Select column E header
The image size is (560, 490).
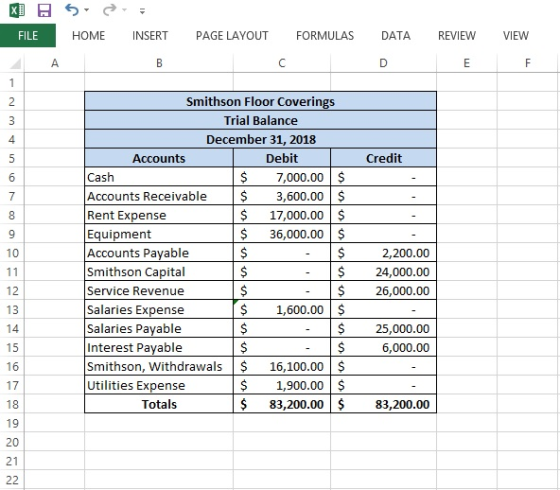pyautogui.click(x=466, y=63)
